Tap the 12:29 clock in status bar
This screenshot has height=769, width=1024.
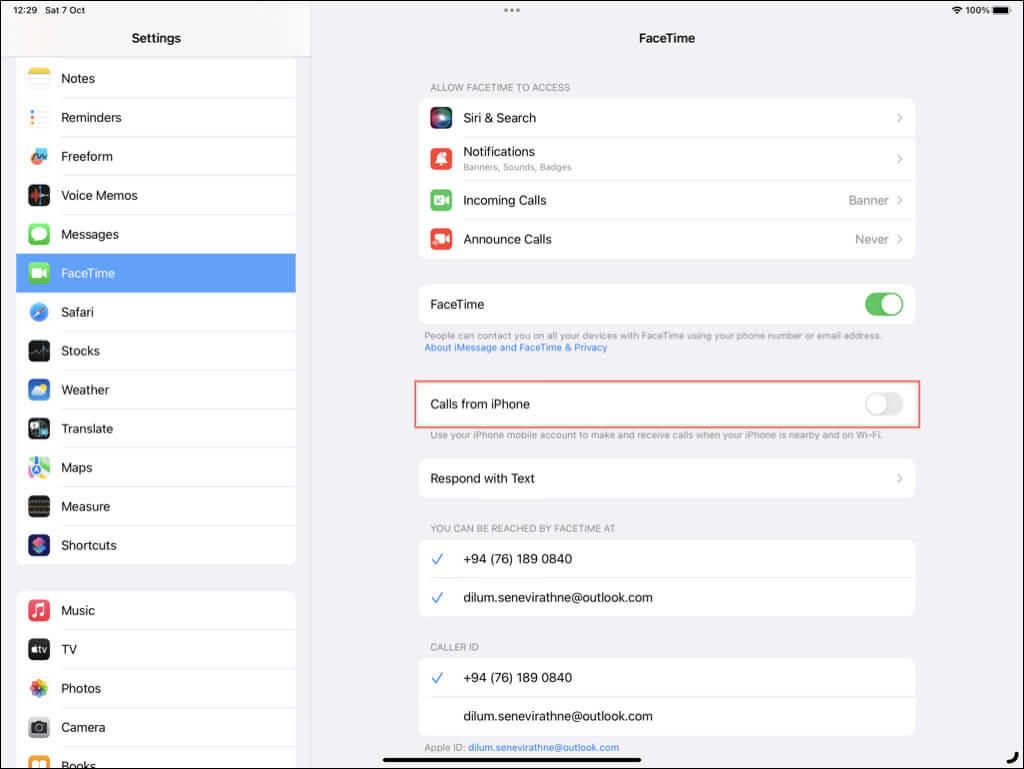(x=25, y=10)
